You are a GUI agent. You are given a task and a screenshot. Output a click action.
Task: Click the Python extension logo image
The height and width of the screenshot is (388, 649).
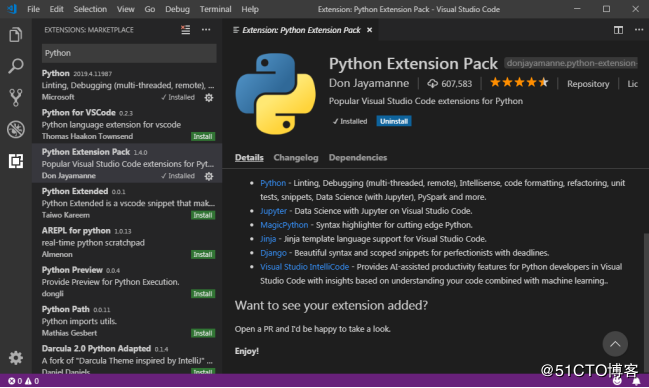(x=276, y=94)
